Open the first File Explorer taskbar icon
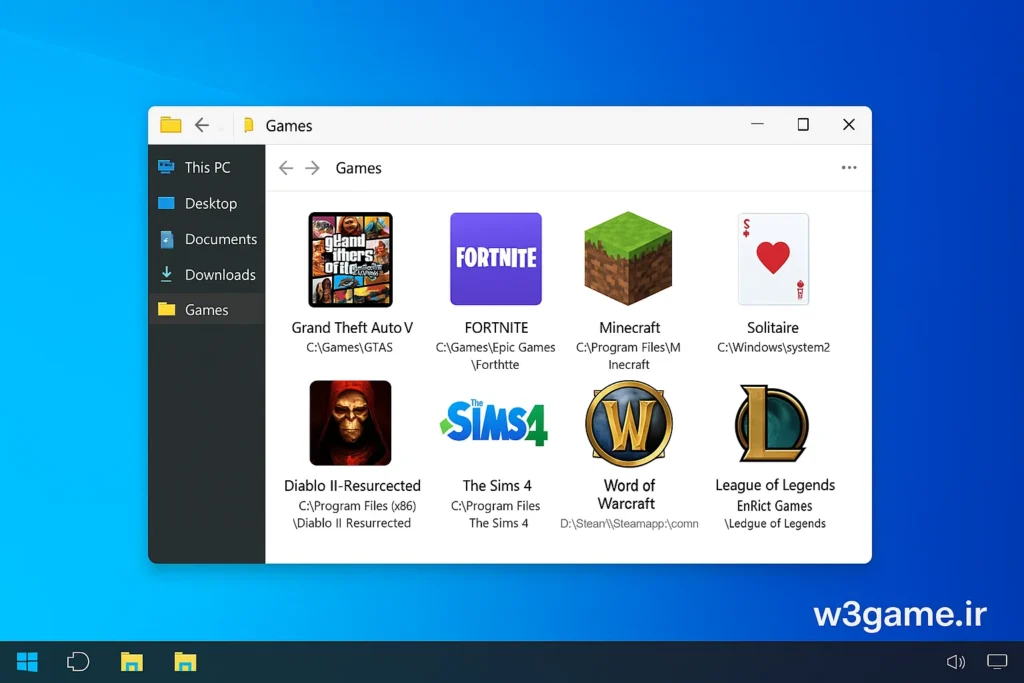This screenshot has width=1024, height=683. tap(131, 662)
